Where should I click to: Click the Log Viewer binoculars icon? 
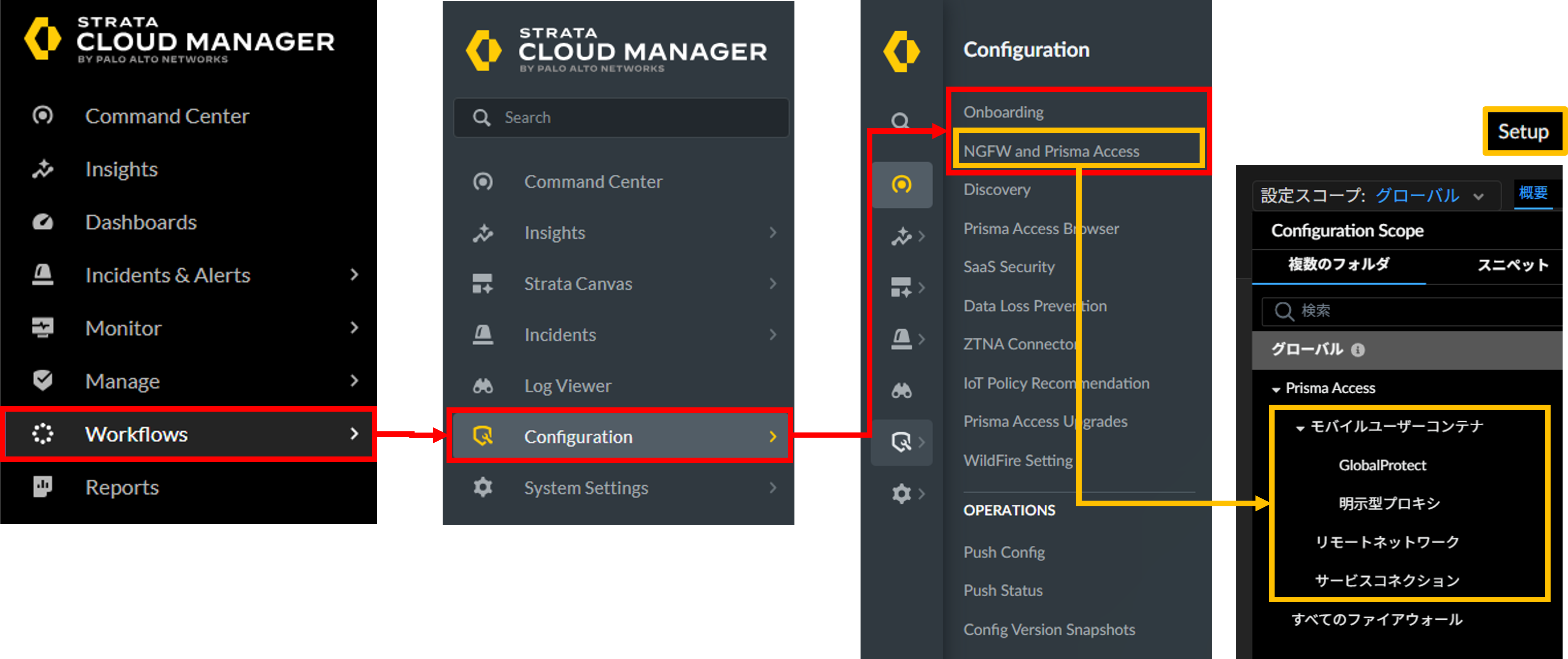click(483, 386)
